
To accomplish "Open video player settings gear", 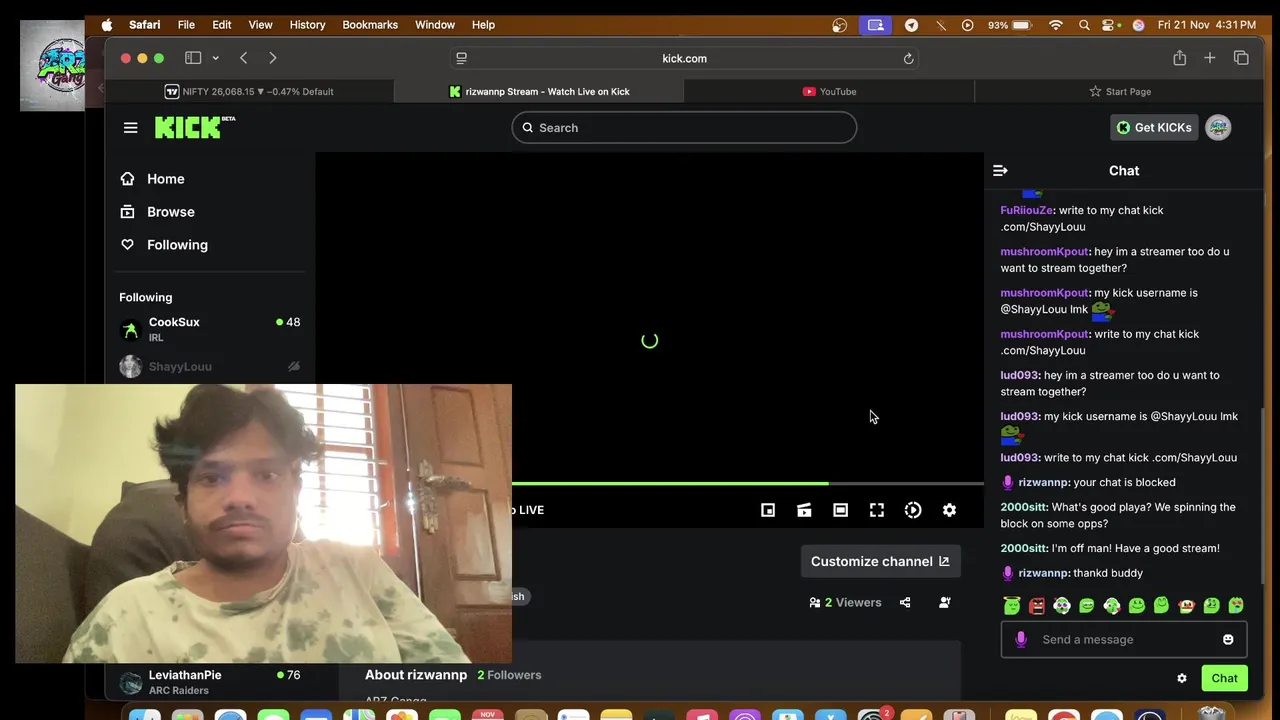I will click(949, 510).
